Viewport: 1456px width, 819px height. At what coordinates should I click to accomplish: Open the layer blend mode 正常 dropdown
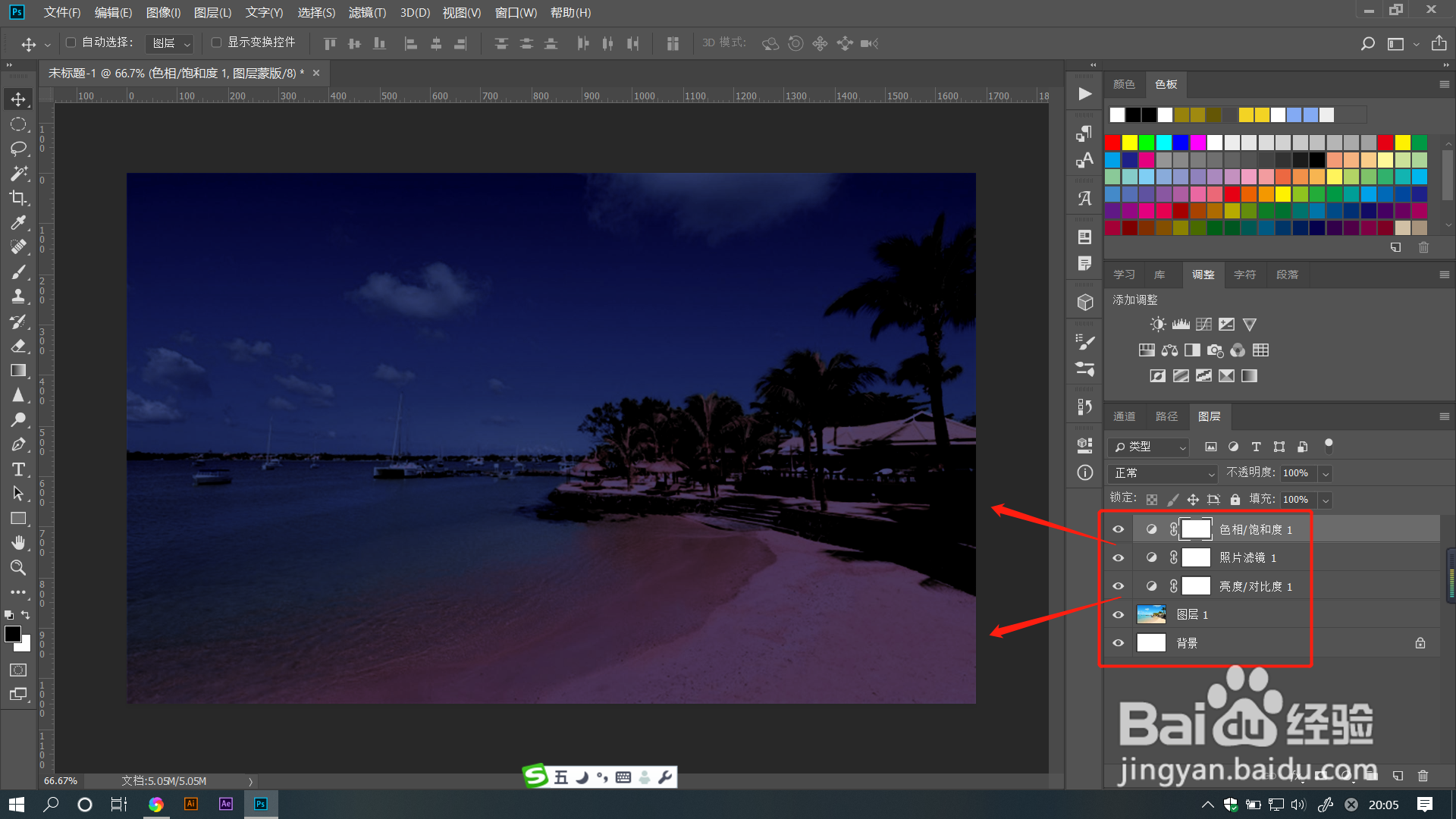[1163, 473]
